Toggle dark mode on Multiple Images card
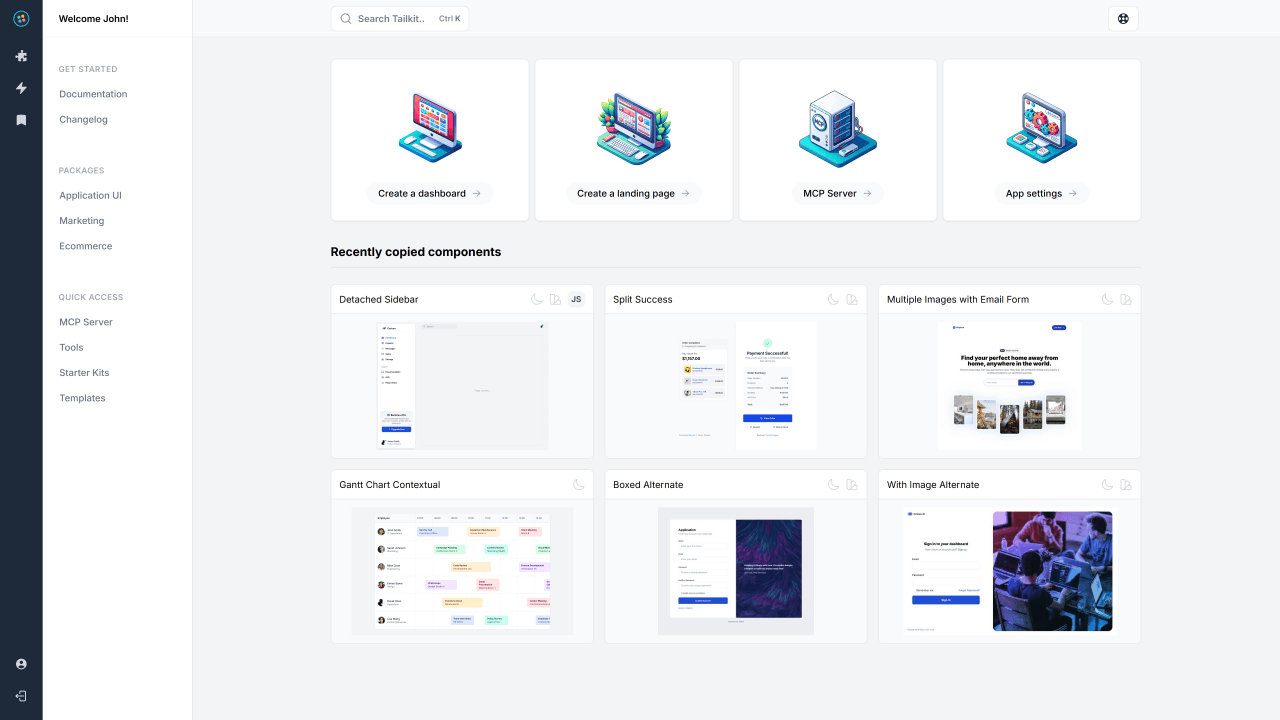 click(x=1107, y=299)
